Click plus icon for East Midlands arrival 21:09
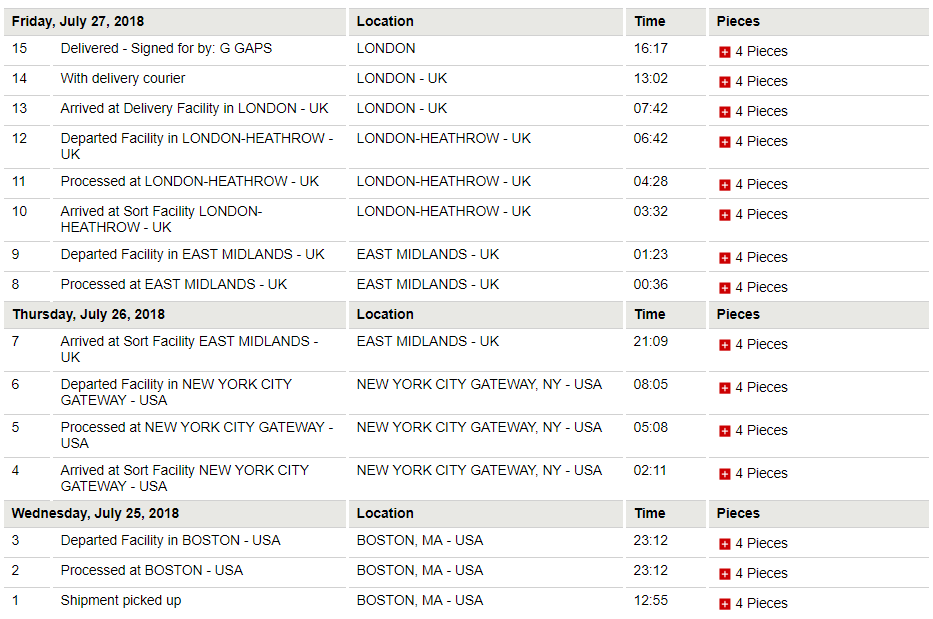The image size is (933, 619). tap(724, 345)
